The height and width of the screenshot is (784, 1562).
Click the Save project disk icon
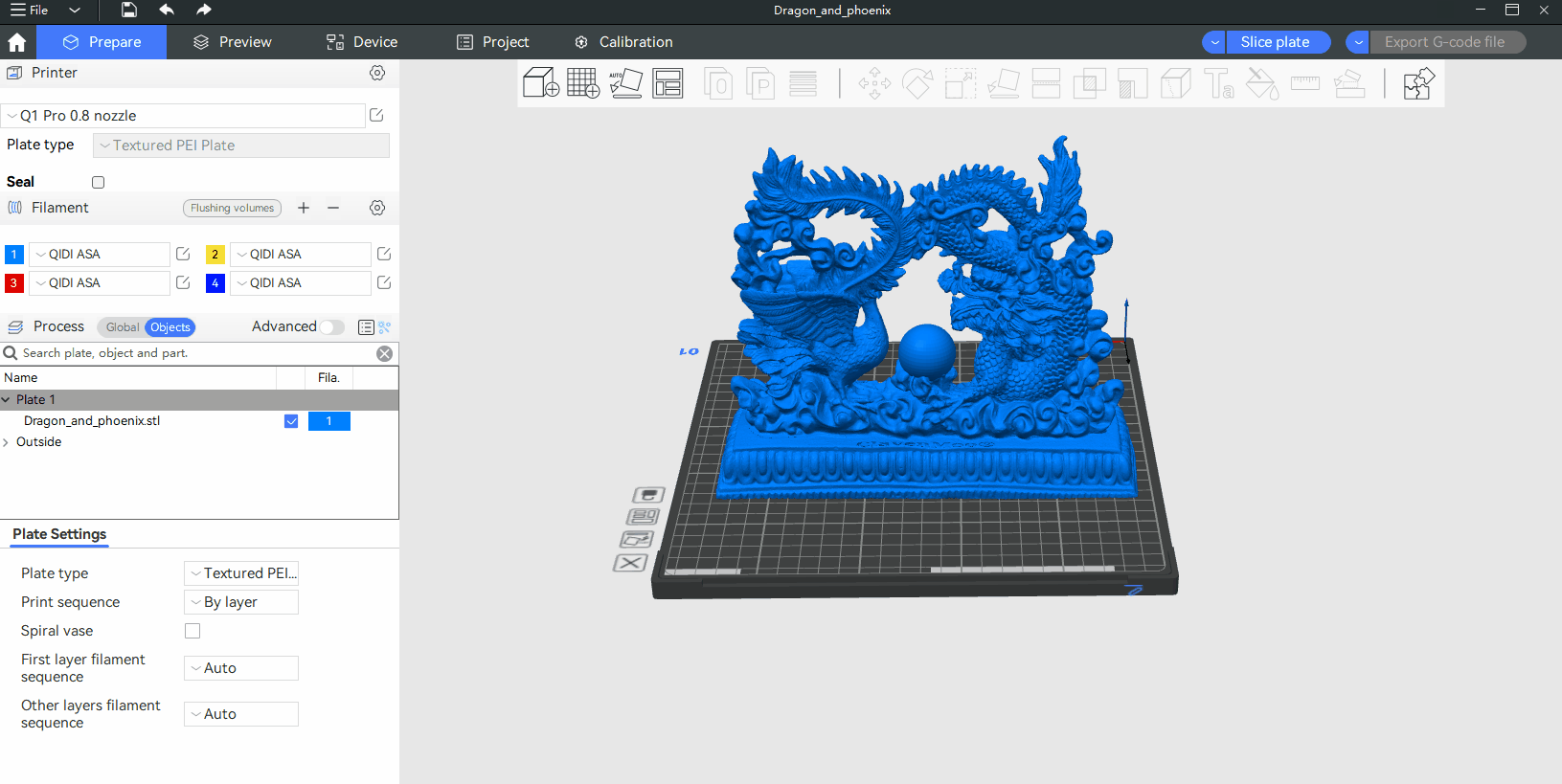(x=129, y=10)
